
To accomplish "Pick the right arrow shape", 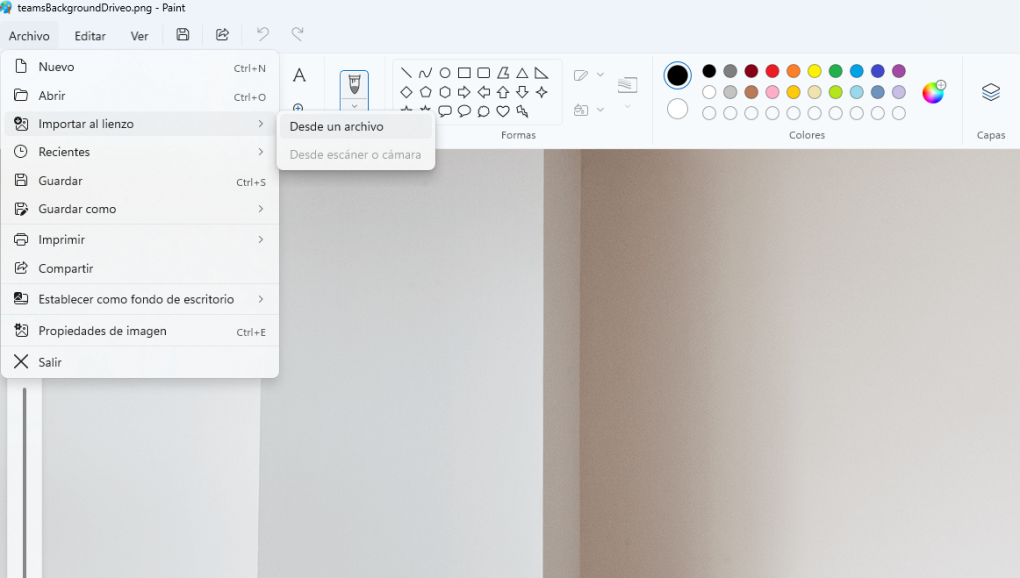I will [x=464, y=92].
